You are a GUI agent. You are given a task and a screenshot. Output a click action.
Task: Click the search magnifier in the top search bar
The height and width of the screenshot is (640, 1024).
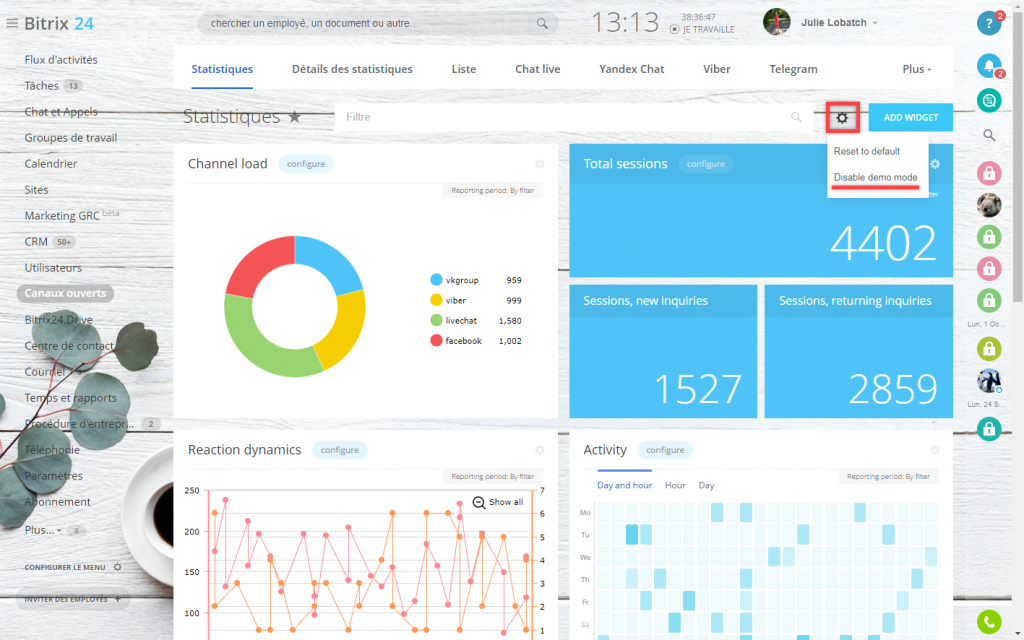pyautogui.click(x=542, y=24)
